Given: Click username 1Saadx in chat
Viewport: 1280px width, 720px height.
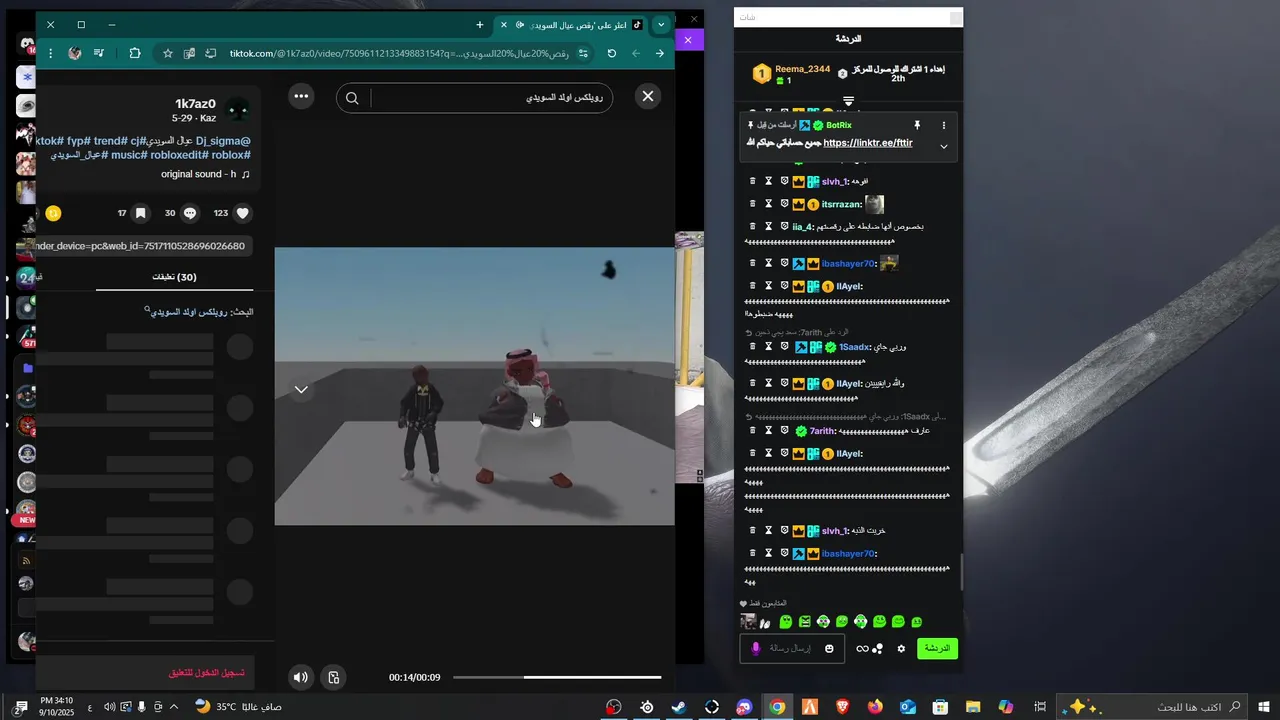Looking at the screenshot, I should point(854,347).
